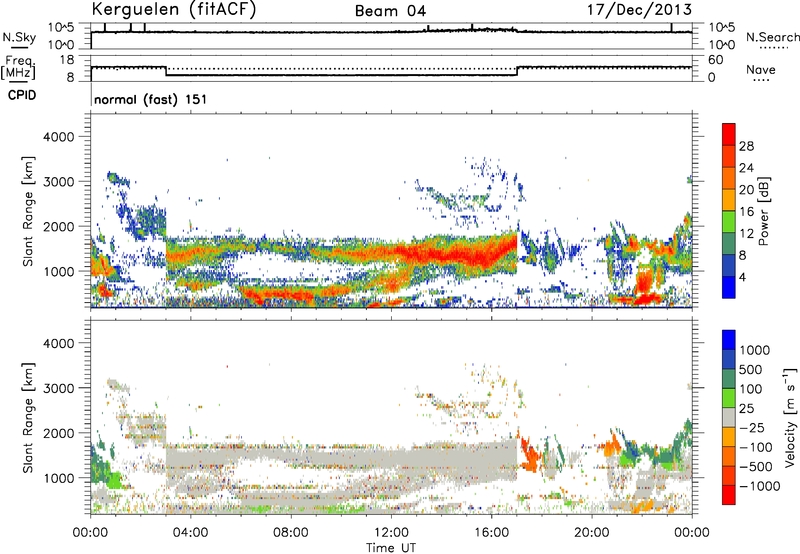Click the "08:00" time tick label
The image size is (800, 554).
click(291, 533)
